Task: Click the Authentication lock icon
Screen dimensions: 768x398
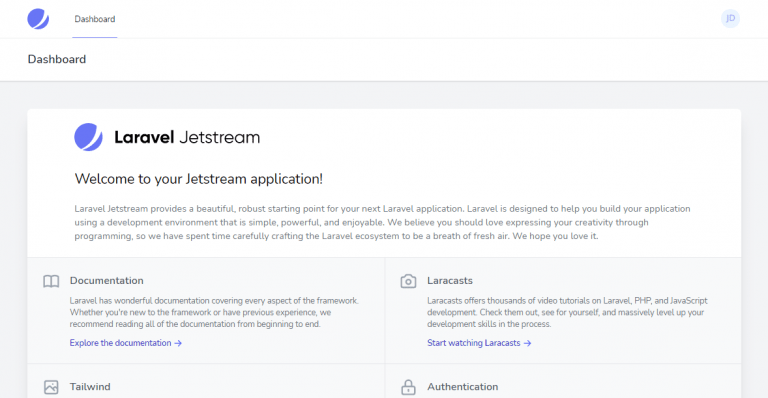Action: coord(408,387)
